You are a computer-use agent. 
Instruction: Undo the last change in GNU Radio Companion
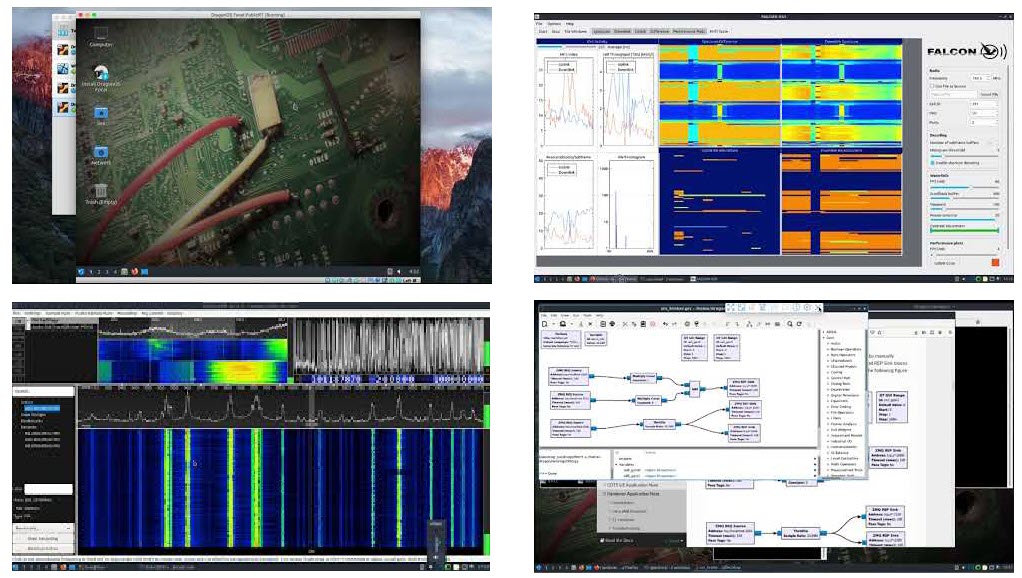[x=665, y=324]
